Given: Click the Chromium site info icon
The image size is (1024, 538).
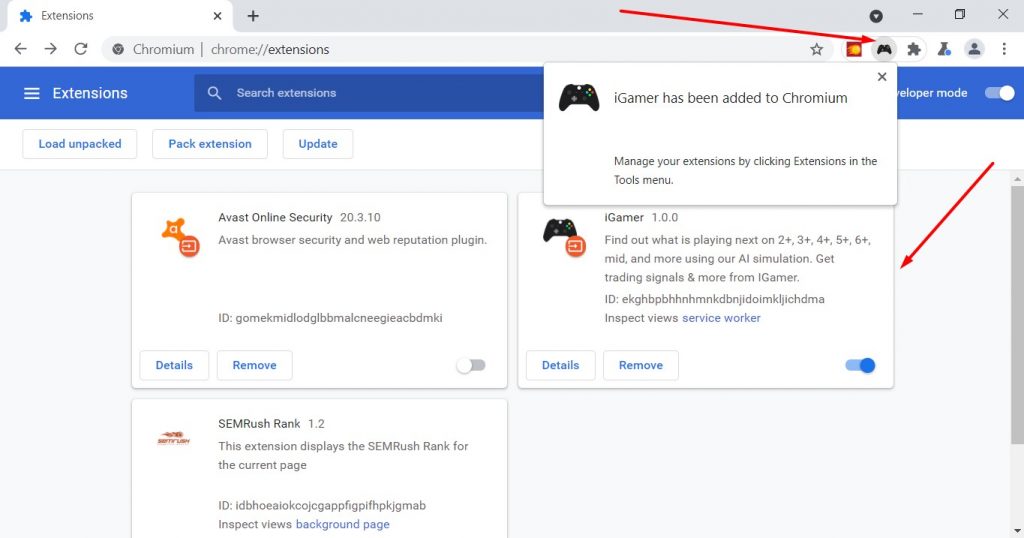Looking at the screenshot, I should coord(118,50).
